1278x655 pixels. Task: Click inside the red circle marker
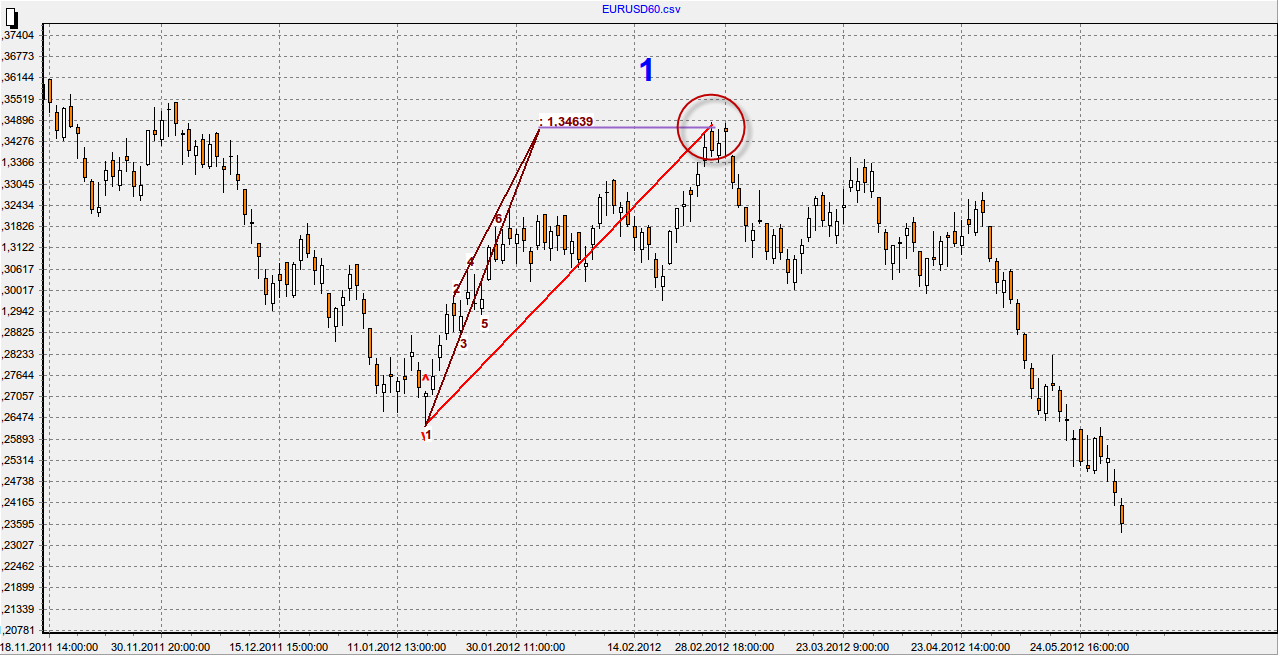pyautogui.click(x=711, y=127)
